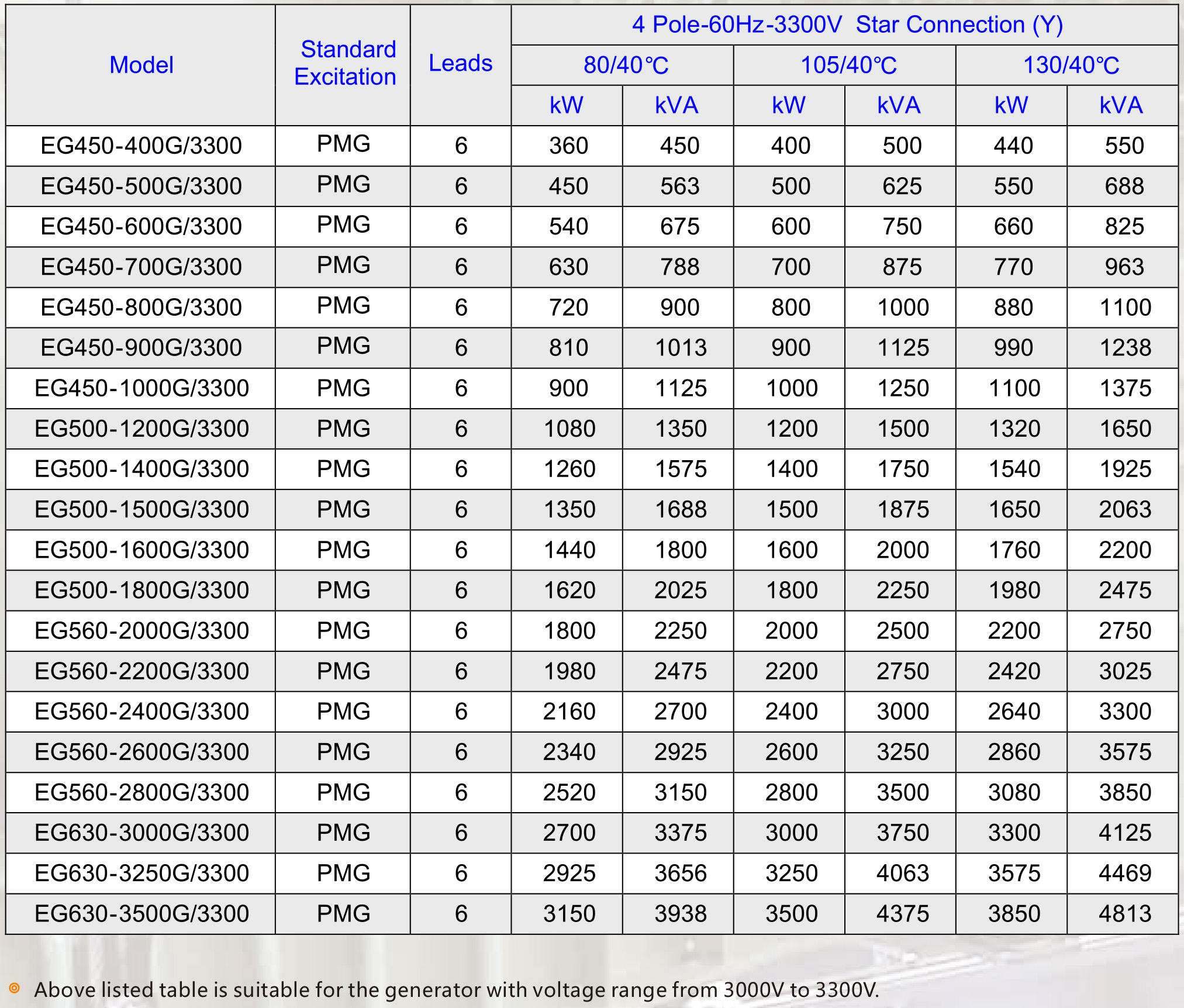Click value 2063 in the EG500-1500G row

tap(1125, 509)
